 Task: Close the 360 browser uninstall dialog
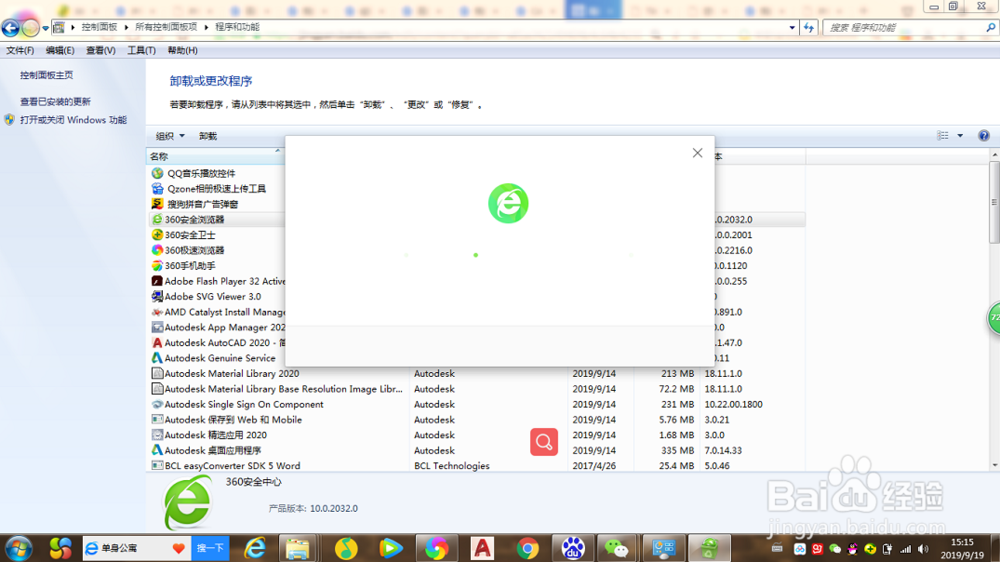point(697,153)
